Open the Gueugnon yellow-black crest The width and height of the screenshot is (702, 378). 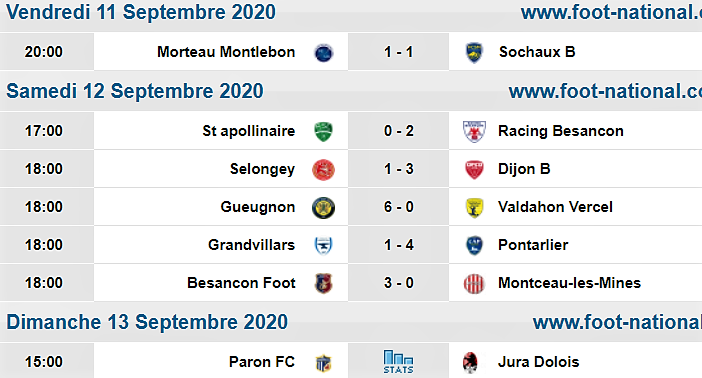pos(323,208)
